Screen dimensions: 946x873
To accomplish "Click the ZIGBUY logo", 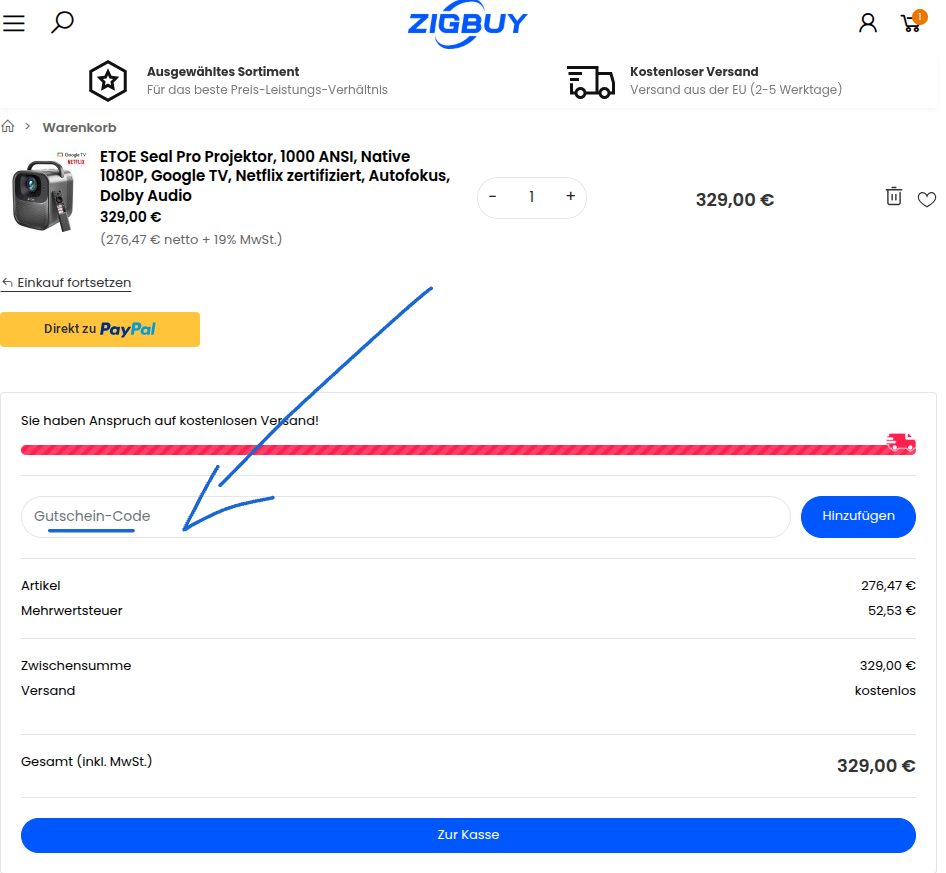I will point(468,24).
